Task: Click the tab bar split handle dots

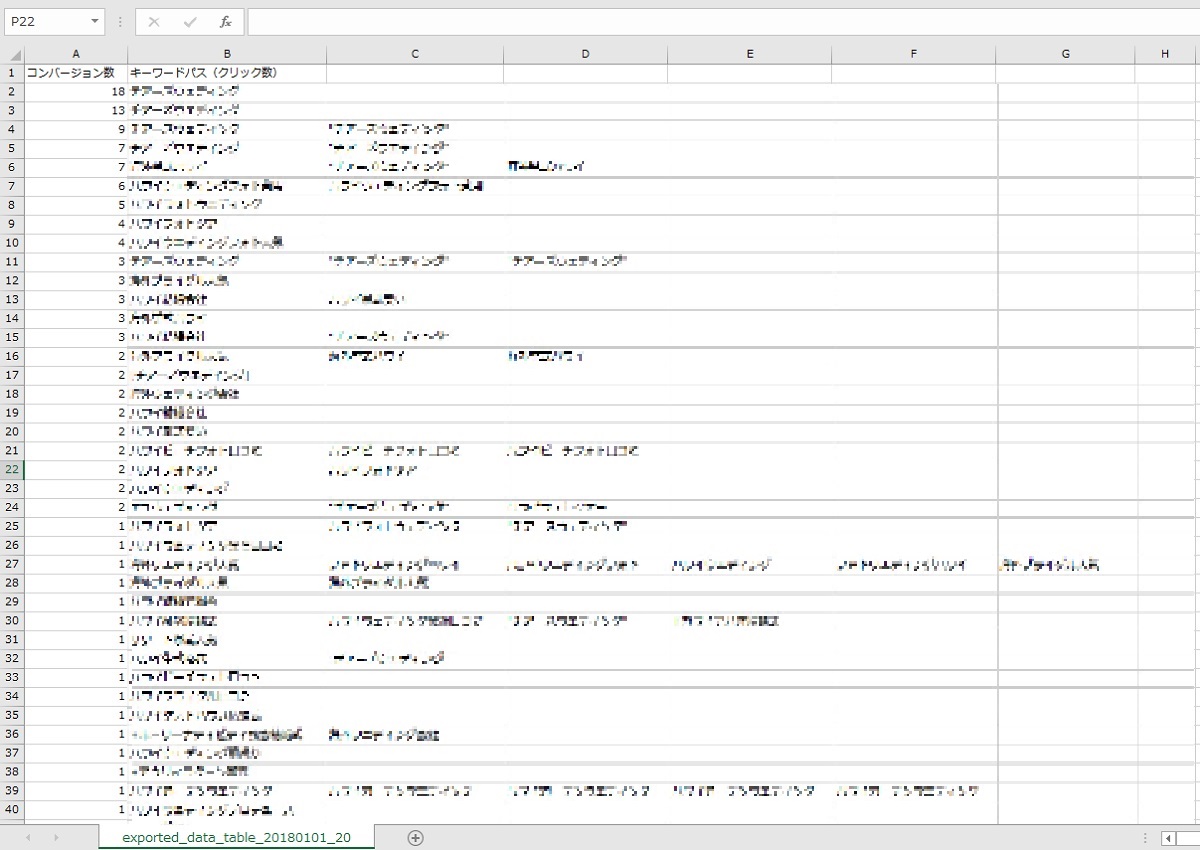Action: pyautogui.click(x=1146, y=838)
